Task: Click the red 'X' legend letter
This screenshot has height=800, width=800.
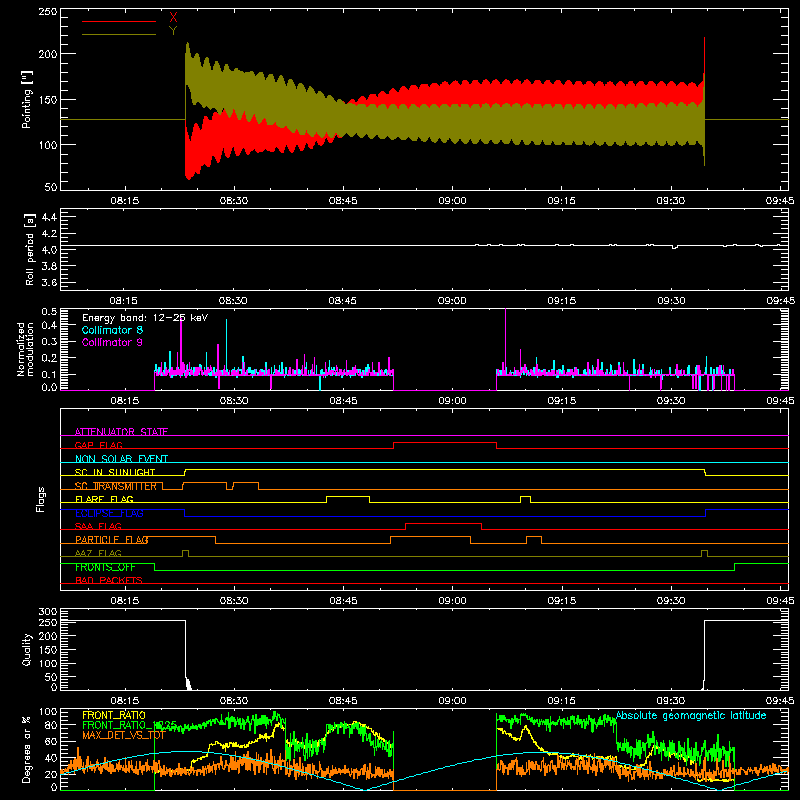Action: (x=173, y=18)
